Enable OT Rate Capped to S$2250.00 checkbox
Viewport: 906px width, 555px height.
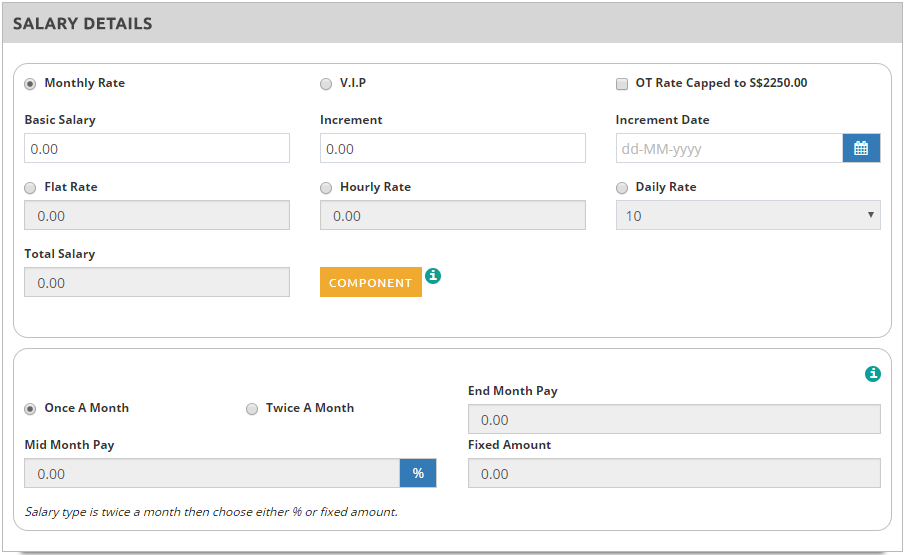[622, 84]
